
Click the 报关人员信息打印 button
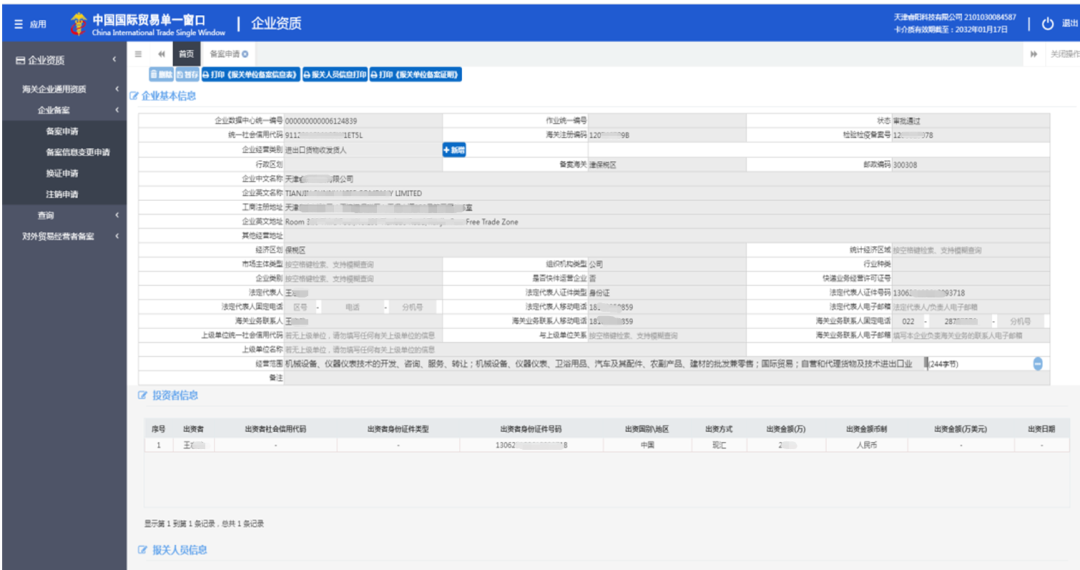335,74
